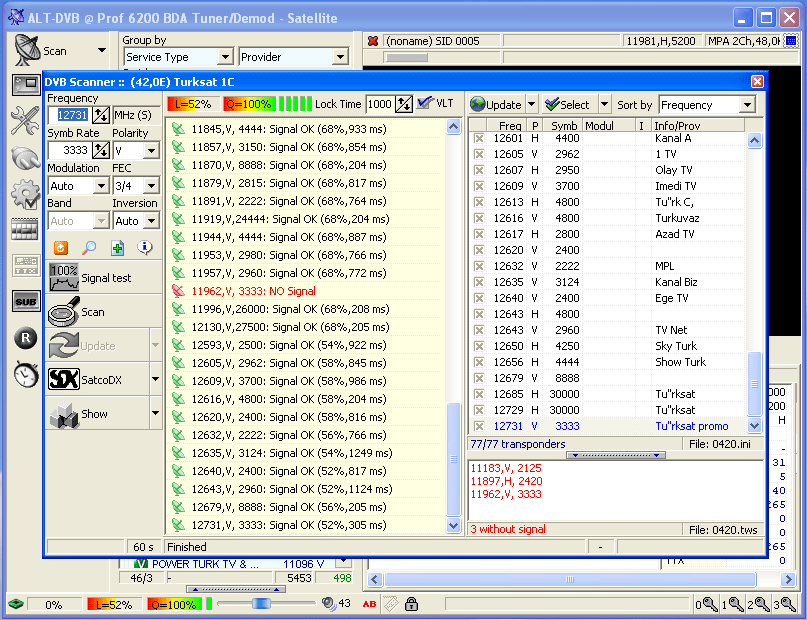The height and width of the screenshot is (620, 807).
Task: Start the Signal test
Action: [104, 278]
